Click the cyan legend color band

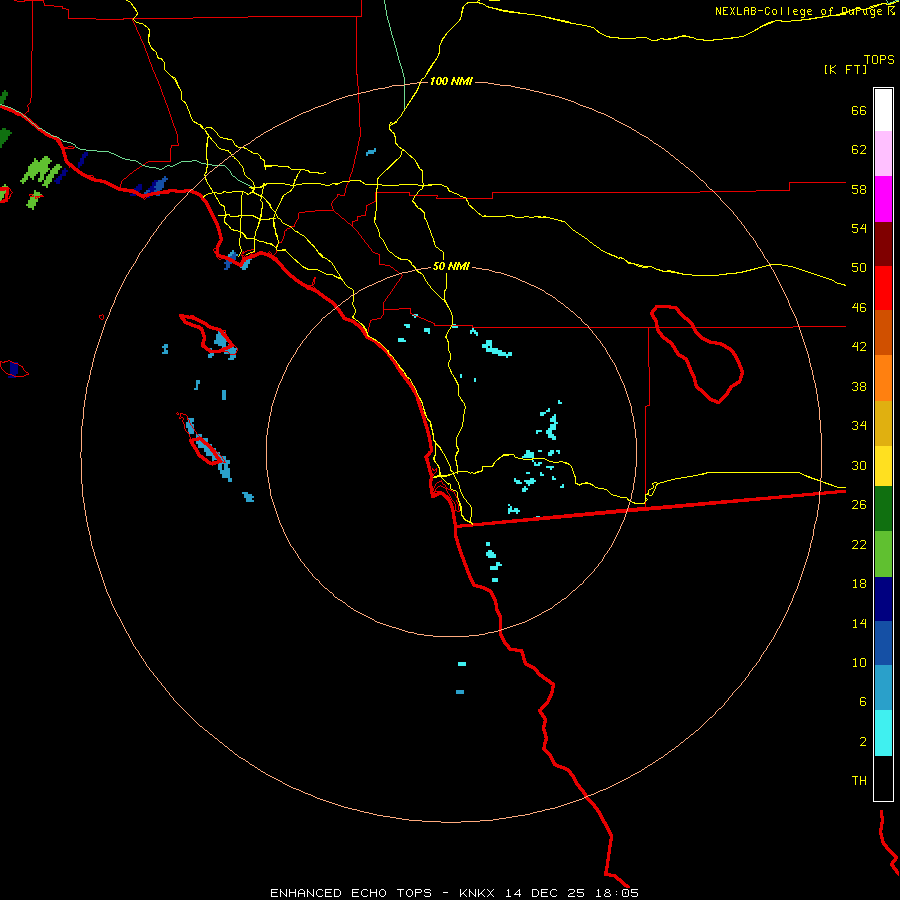click(x=883, y=733)
